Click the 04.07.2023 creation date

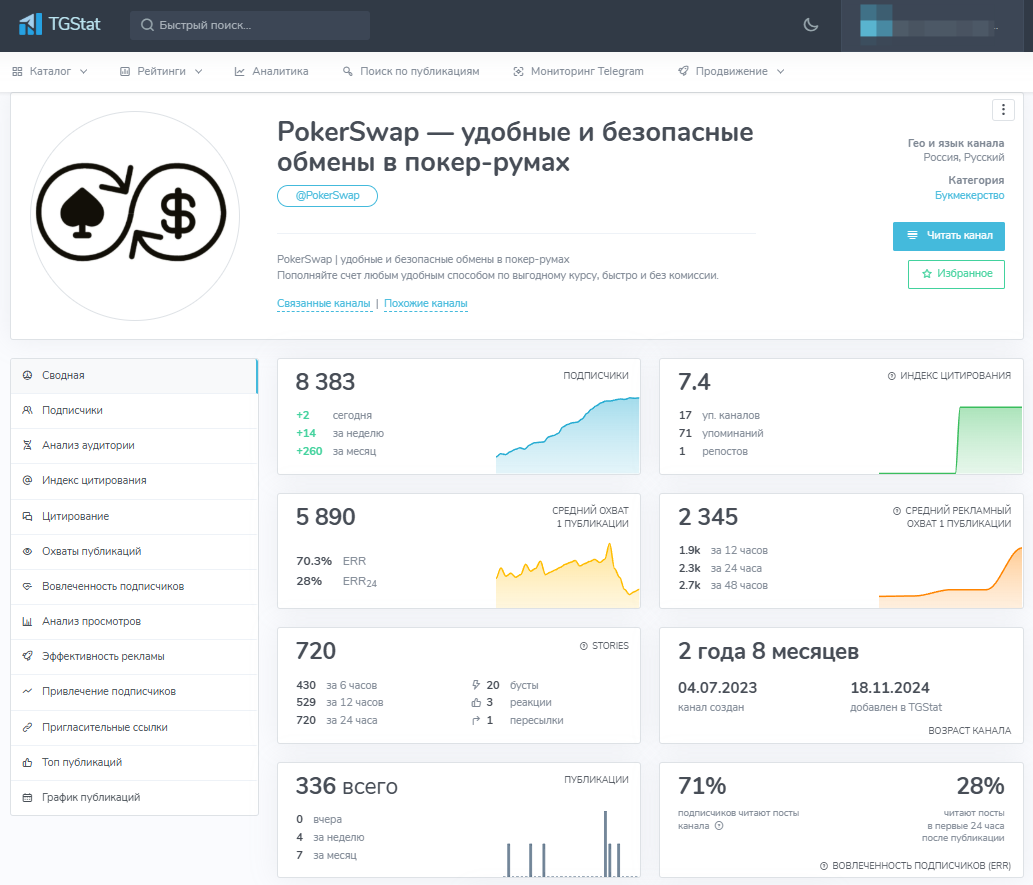click(x=717, y=688)
